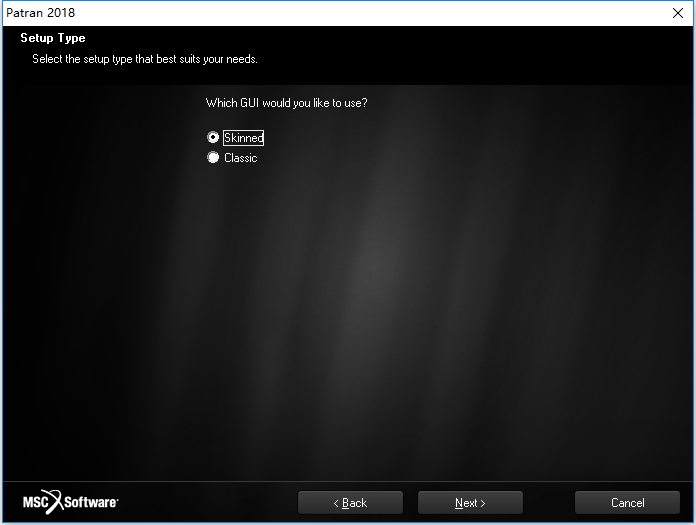Screen dimensions: 696x525
Task: Go back with the Back button
Action: [x=350, y=503]
